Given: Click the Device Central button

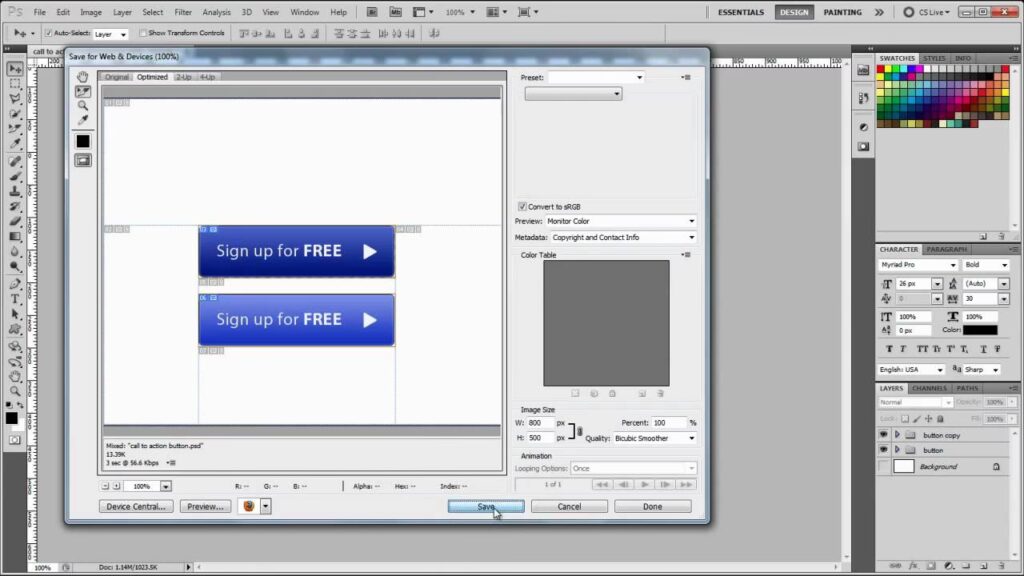Looking at the screenshot, I should (136, 506).
